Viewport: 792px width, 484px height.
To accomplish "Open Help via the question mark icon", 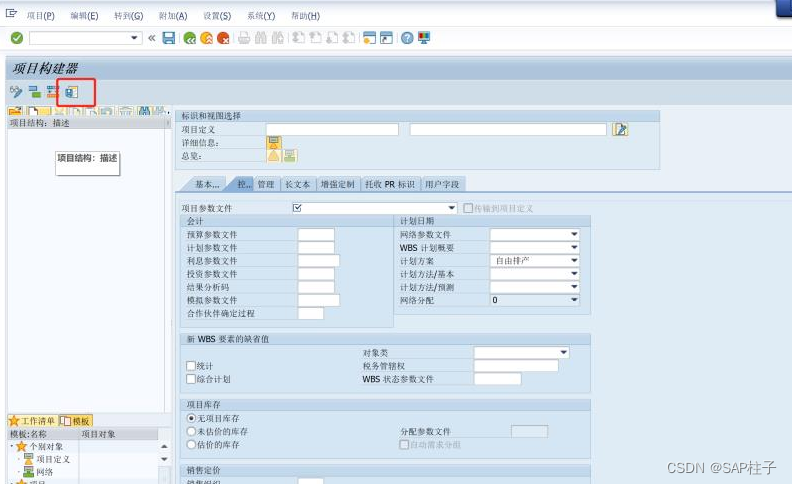I will click(407, 38).
